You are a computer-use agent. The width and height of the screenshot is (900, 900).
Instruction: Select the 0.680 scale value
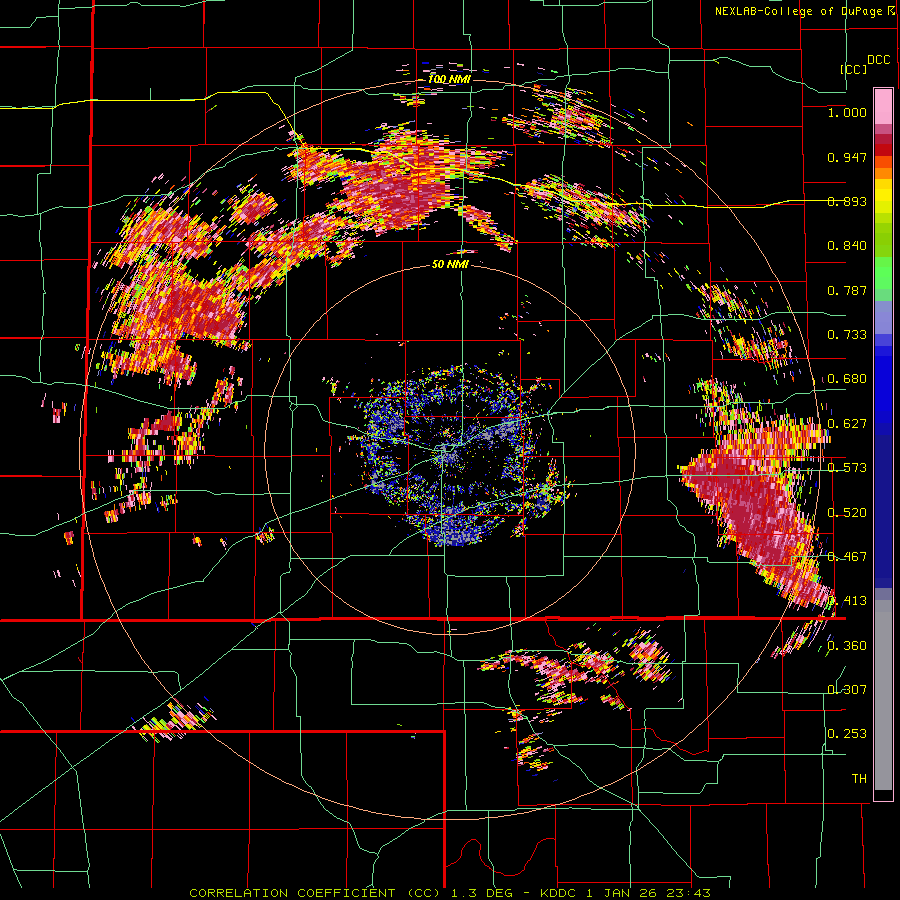pos(847,379)
